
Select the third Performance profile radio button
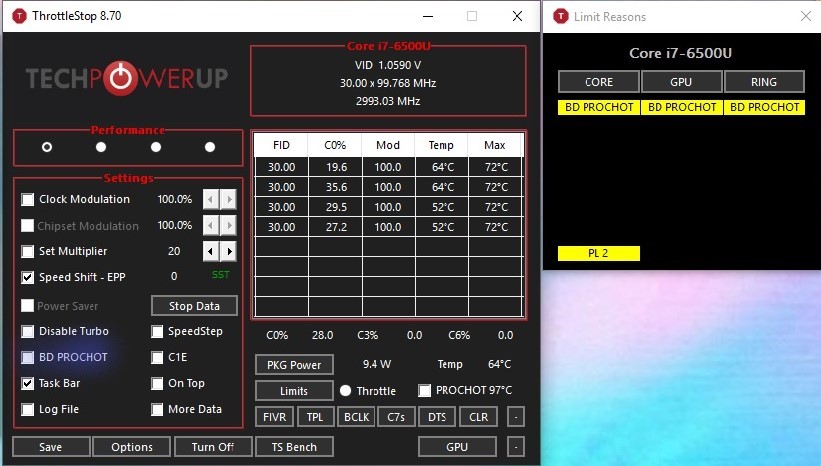click(156, 147)
